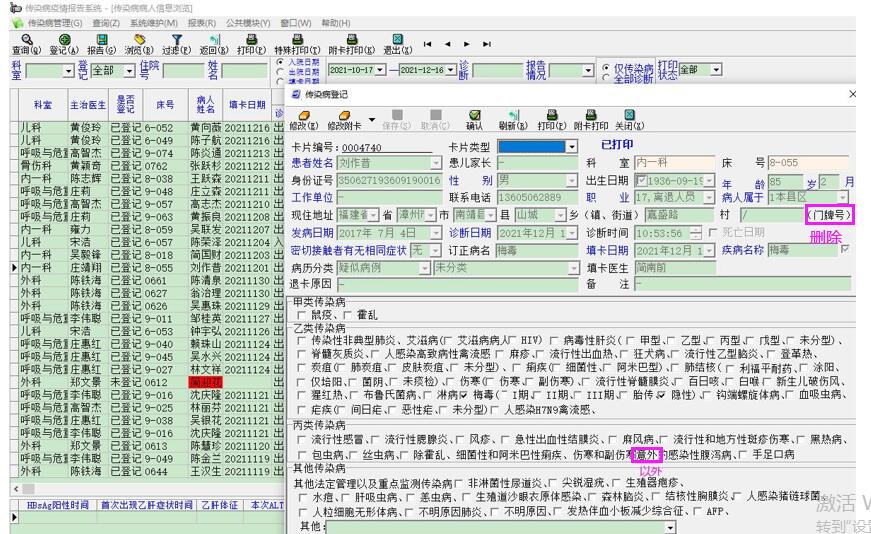Sort by 填卡日期 column header
Viewport: 871px width, 534px height.
click(247, 104)
